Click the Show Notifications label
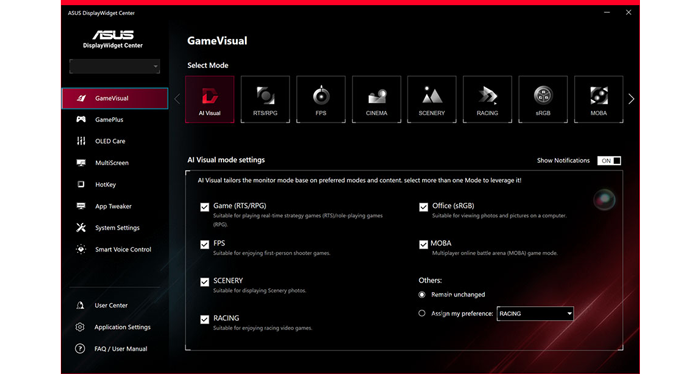Viewport: 700px width, 374px height. (563, 161)
